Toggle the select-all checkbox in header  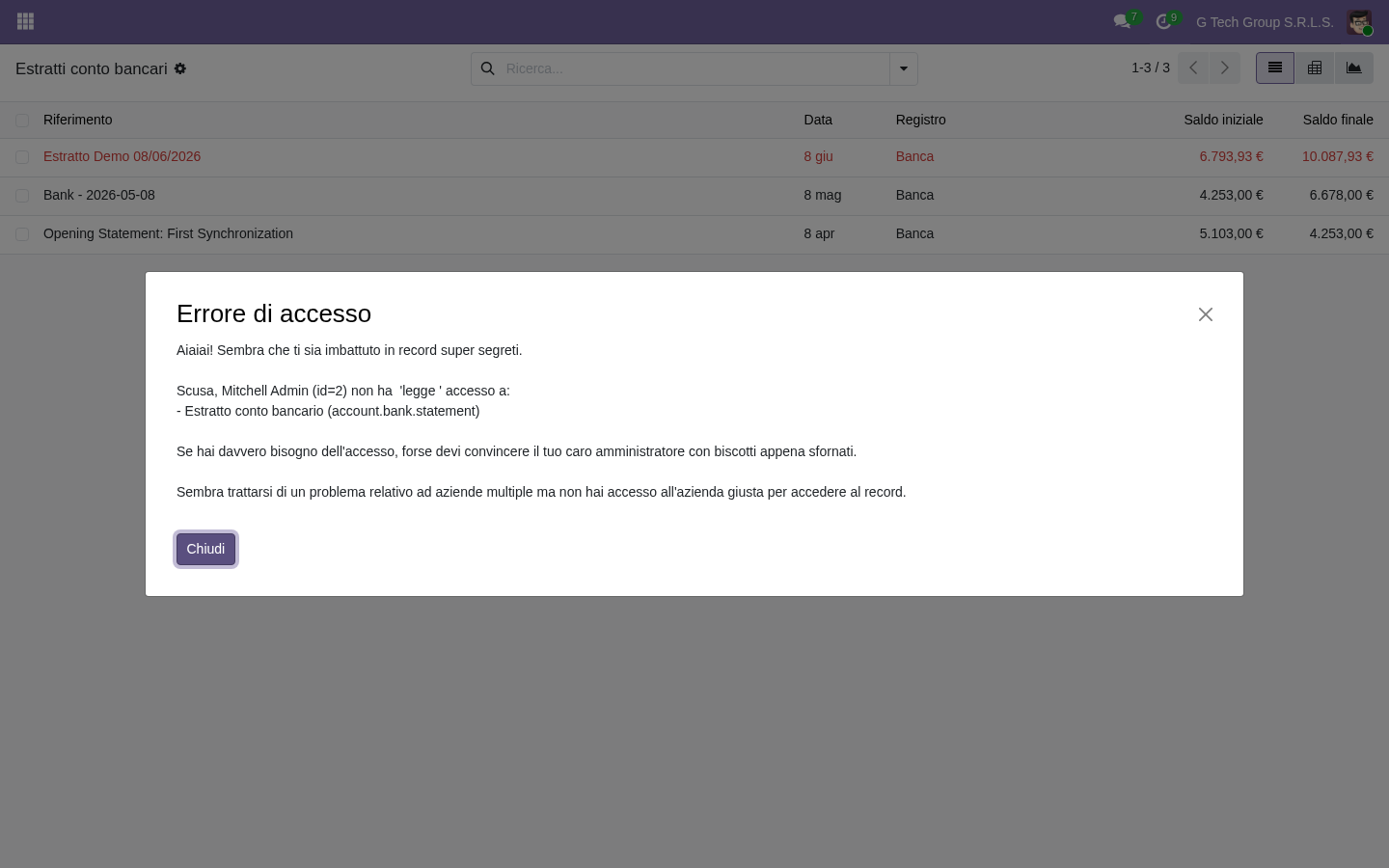(22, 121)
